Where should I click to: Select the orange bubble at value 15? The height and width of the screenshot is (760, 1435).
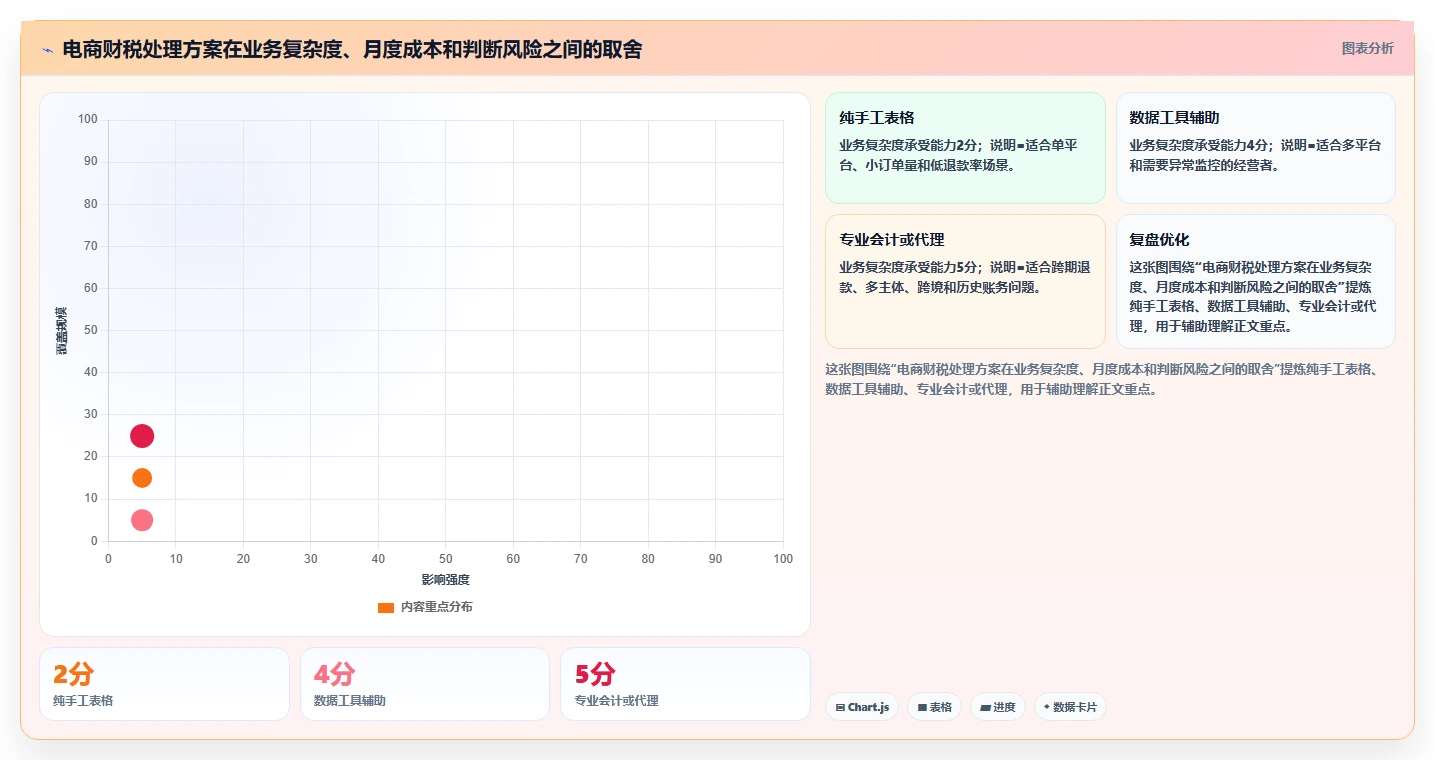click(x=142, y=478)
